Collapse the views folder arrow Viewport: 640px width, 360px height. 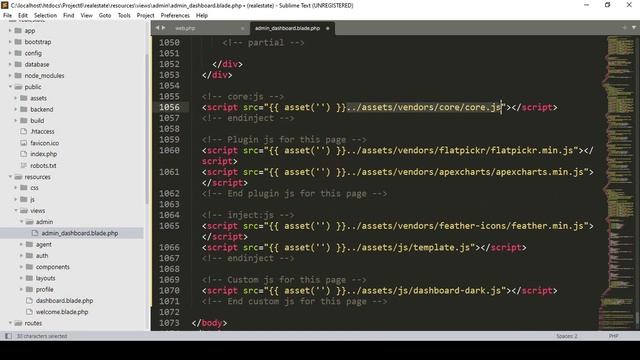[16, 211]
